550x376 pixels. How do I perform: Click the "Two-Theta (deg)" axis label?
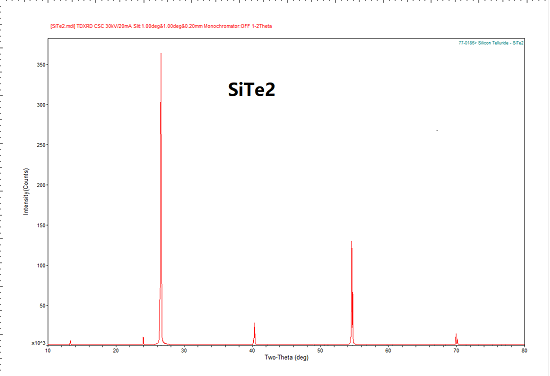[287, 357]
